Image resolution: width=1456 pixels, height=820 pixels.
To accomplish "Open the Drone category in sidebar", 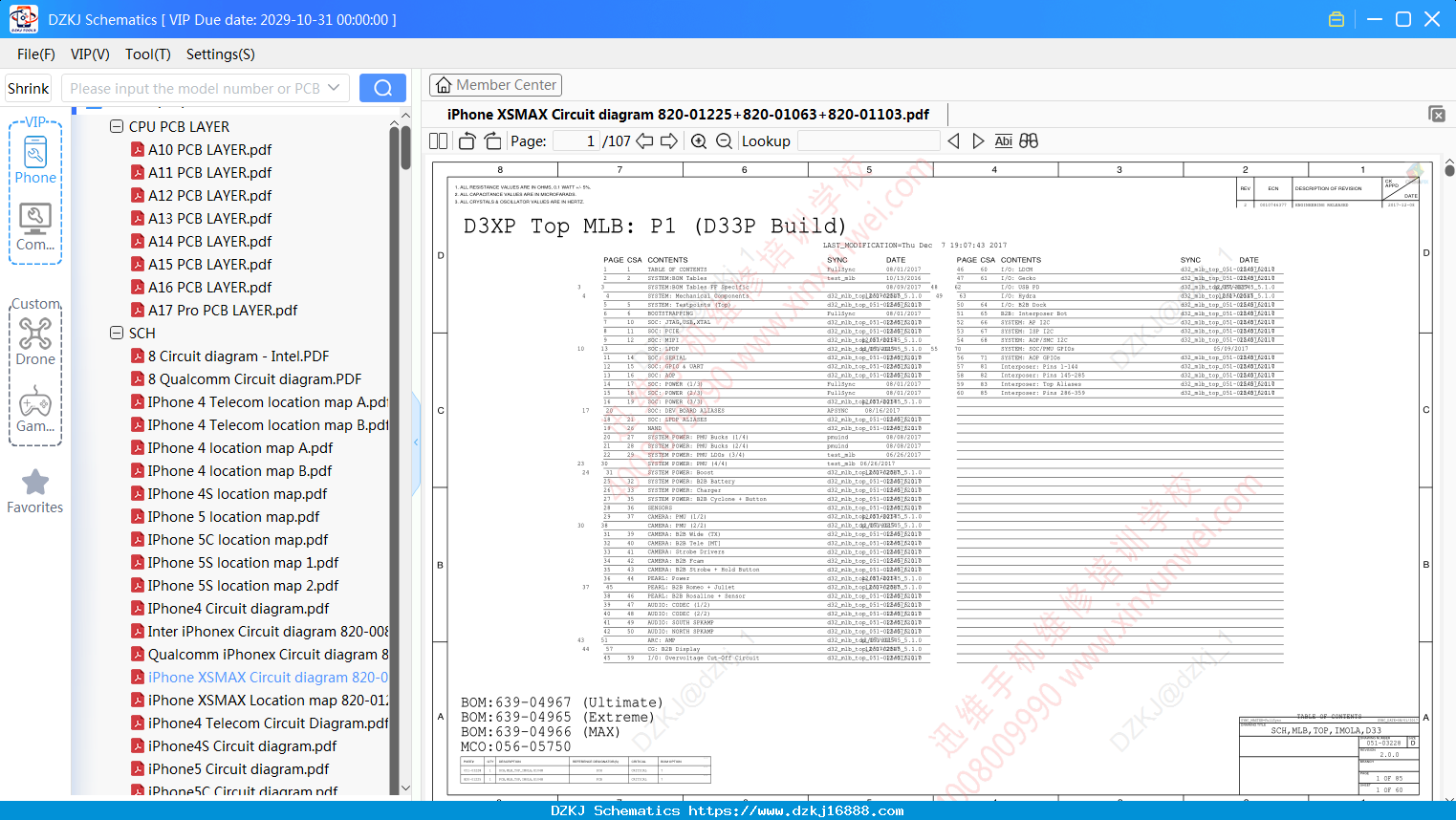I will point(35,342).
